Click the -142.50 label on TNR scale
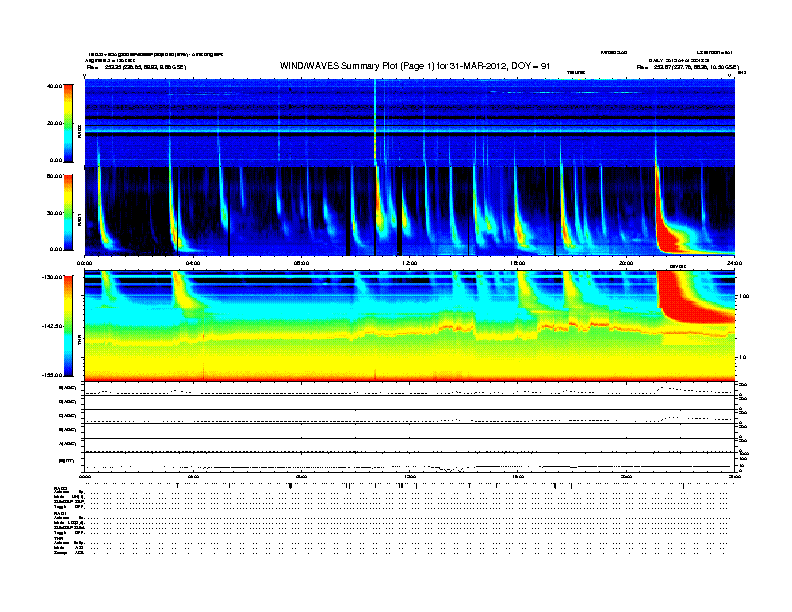The width and height of the screenshot is (792, 612). pyautogui.click(x=53, y=326)
